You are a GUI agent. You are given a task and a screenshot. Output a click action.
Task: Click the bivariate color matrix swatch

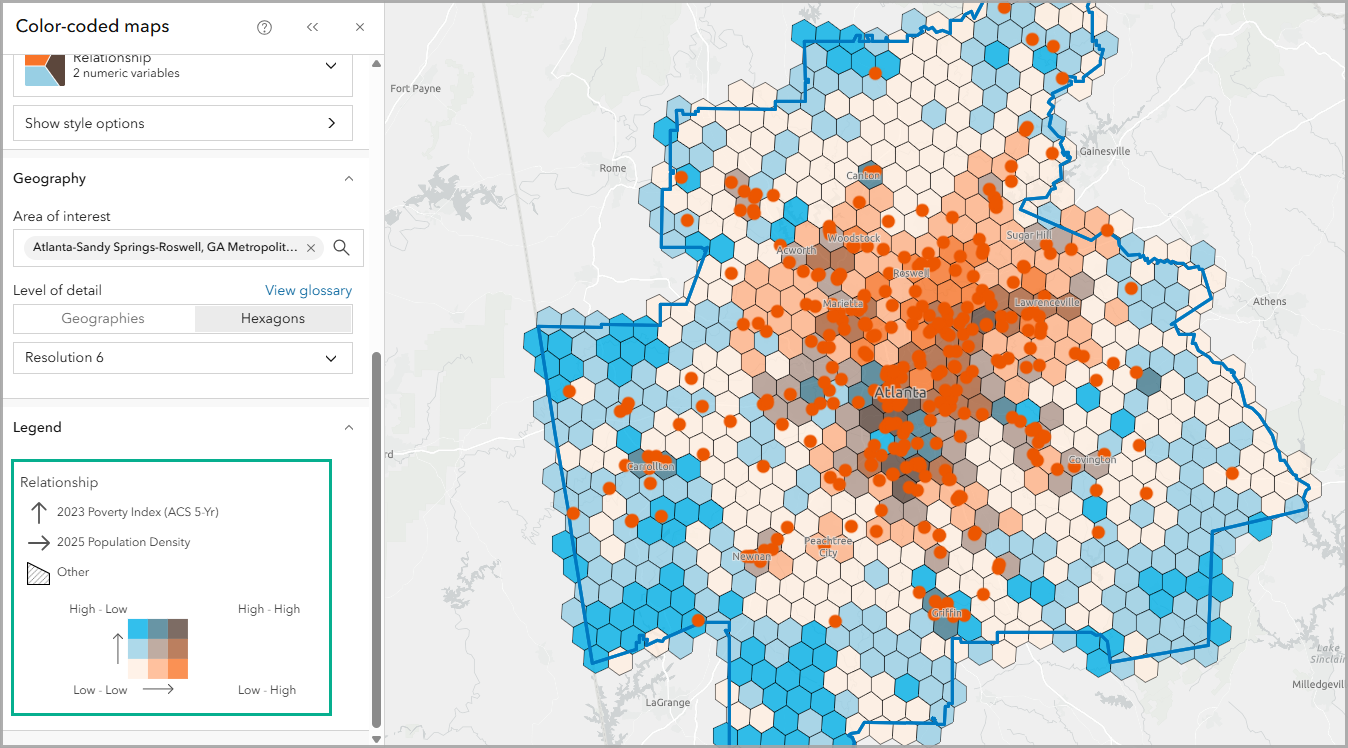pyautogui.click(x=156, y=648)
